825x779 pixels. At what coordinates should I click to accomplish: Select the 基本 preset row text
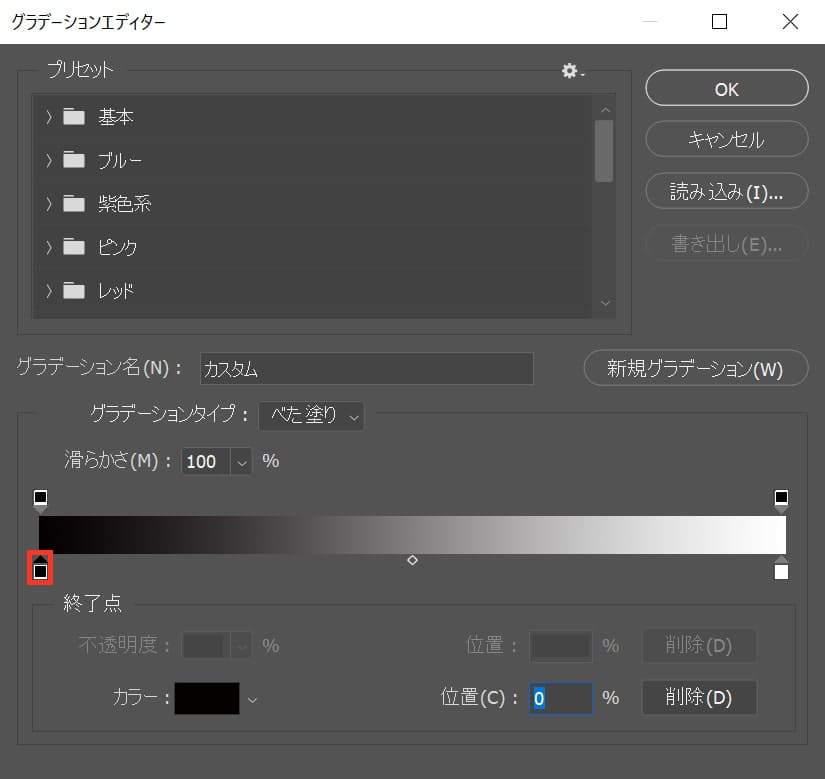(x=115, y=117)
